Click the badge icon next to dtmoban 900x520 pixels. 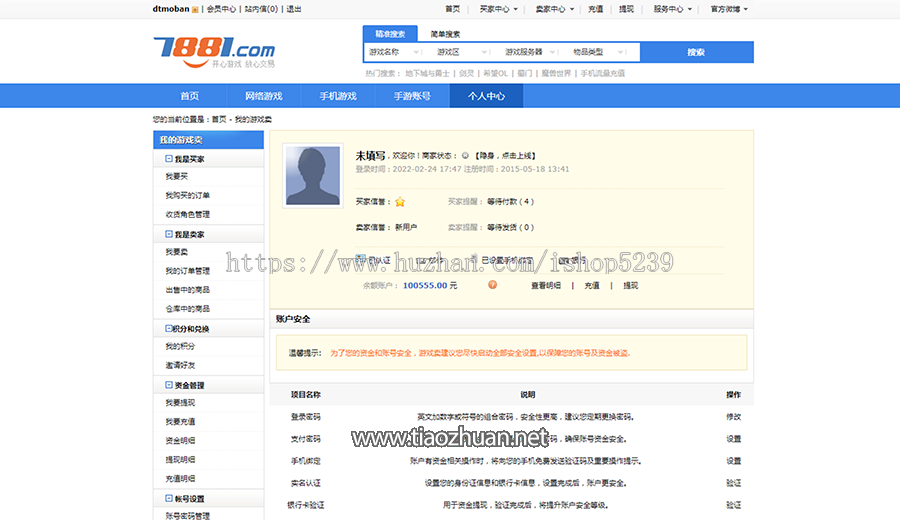click(195, 9)
